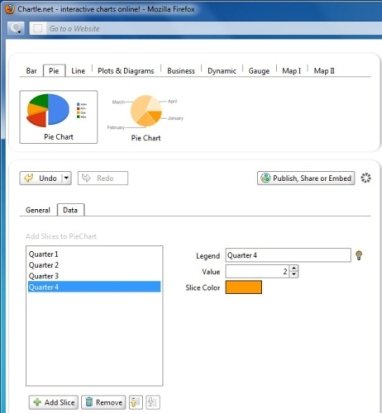Open the orange Slice Color swatch

[x=243, y=287]
